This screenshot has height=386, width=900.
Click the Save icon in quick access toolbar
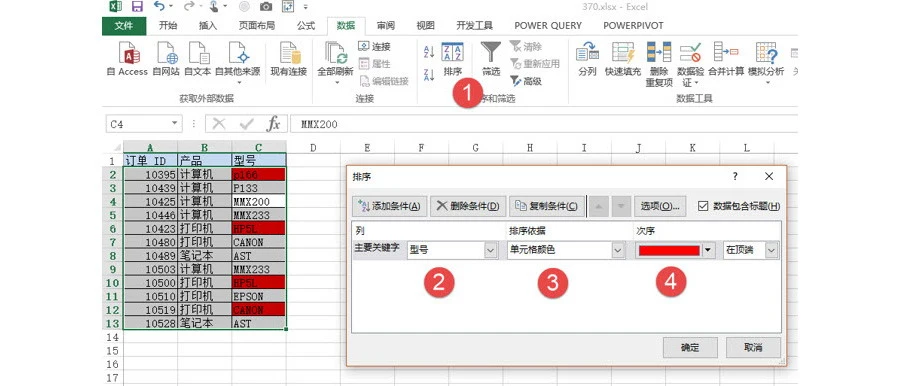coord(137,7)
